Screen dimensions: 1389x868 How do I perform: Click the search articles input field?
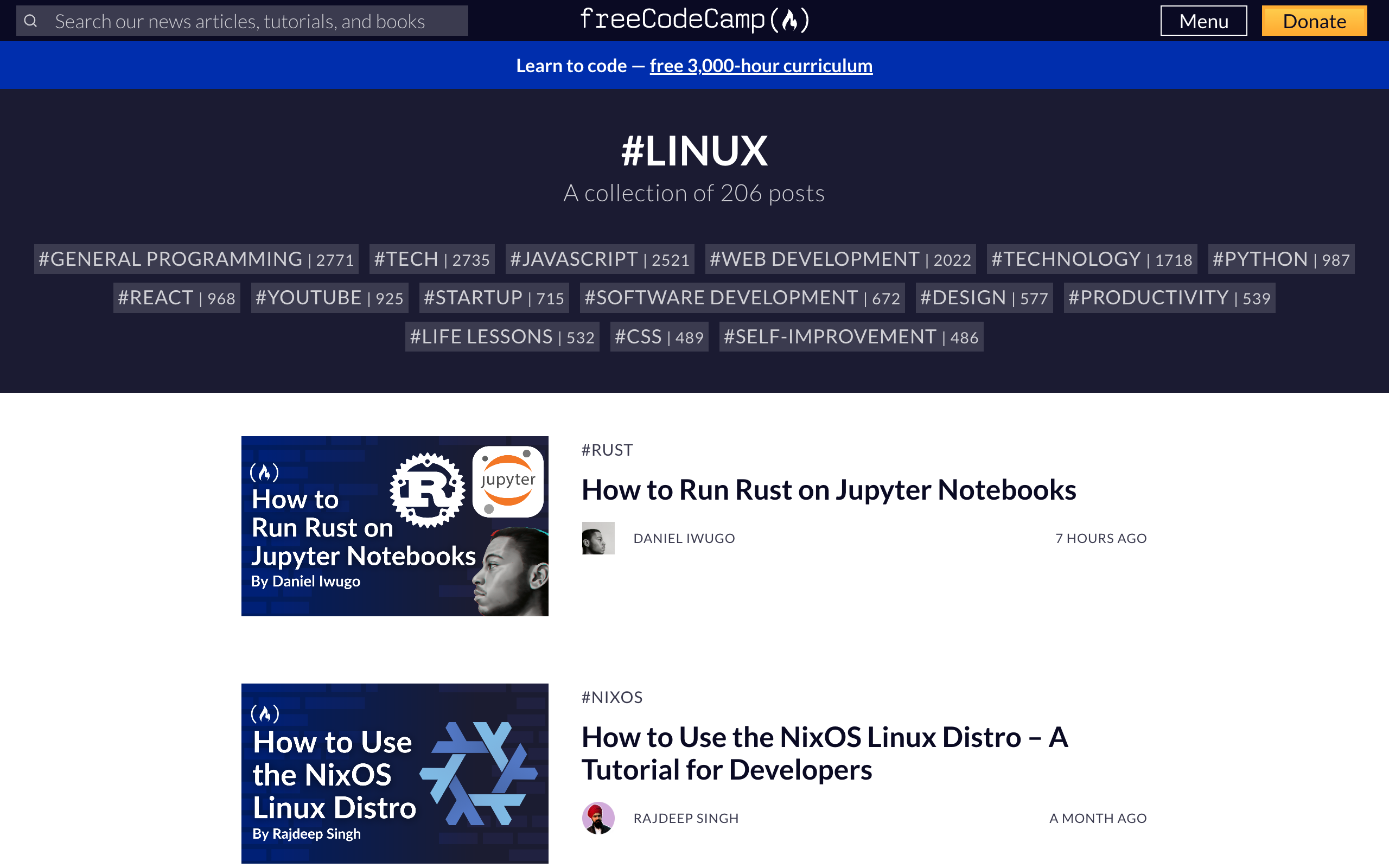tap(241, 21)
